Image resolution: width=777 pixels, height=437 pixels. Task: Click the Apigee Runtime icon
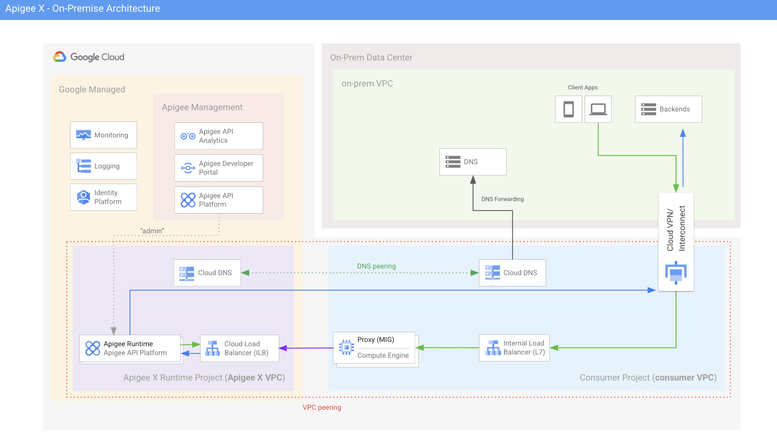tap(92, 348)
